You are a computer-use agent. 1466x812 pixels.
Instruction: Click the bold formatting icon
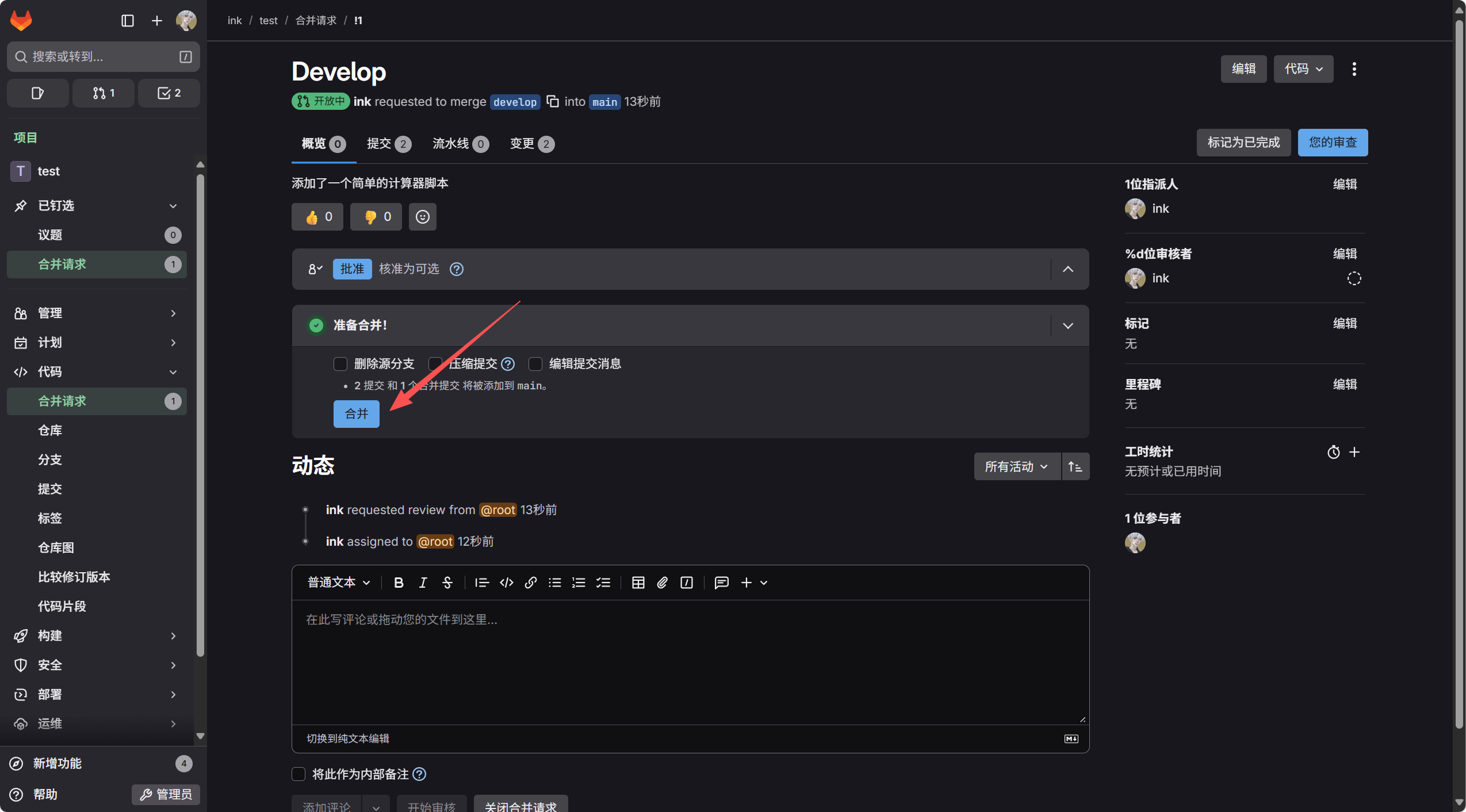[398, 583]
